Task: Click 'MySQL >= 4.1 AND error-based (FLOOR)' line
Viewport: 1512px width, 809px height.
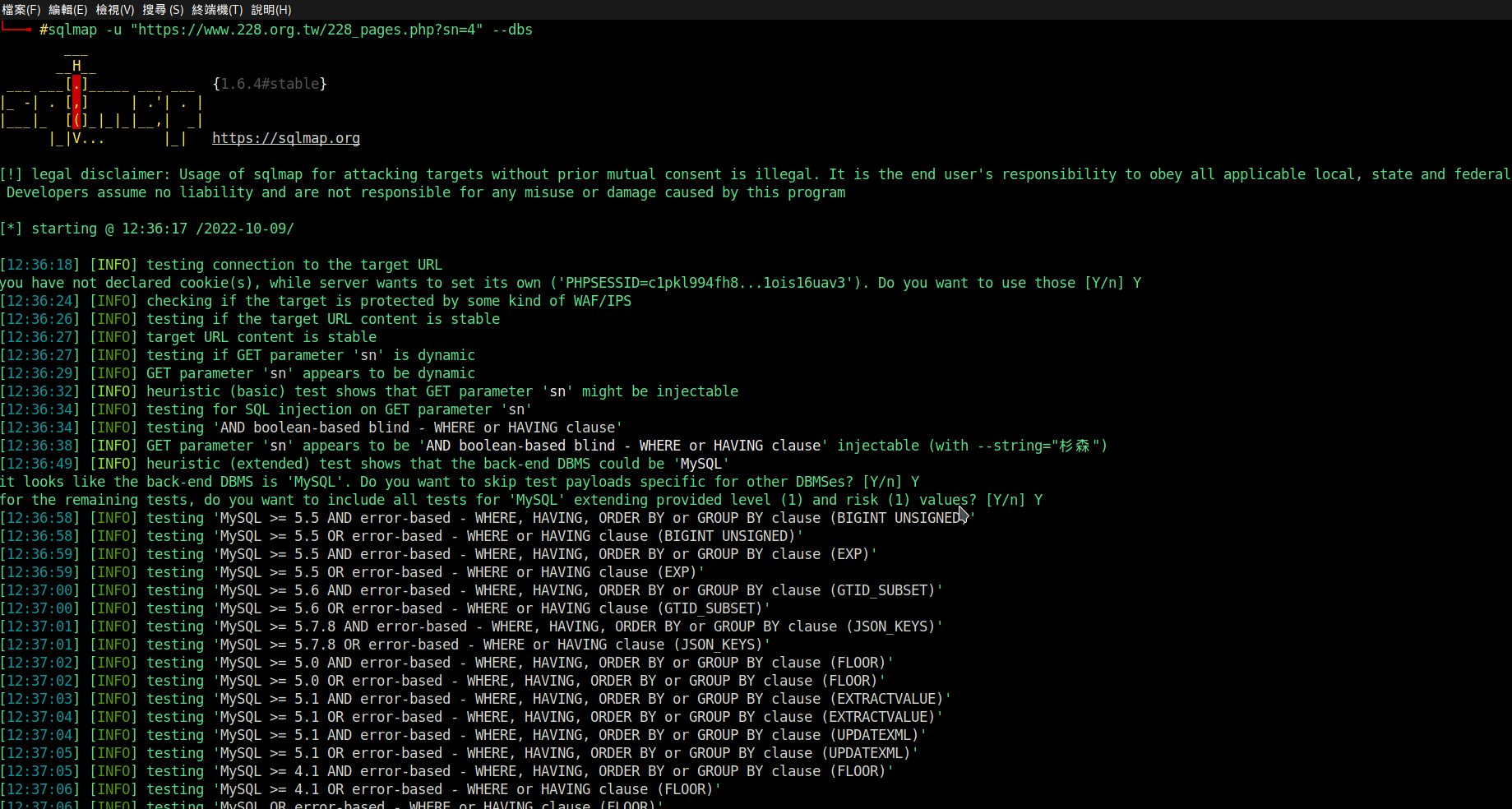Action: 447,771
